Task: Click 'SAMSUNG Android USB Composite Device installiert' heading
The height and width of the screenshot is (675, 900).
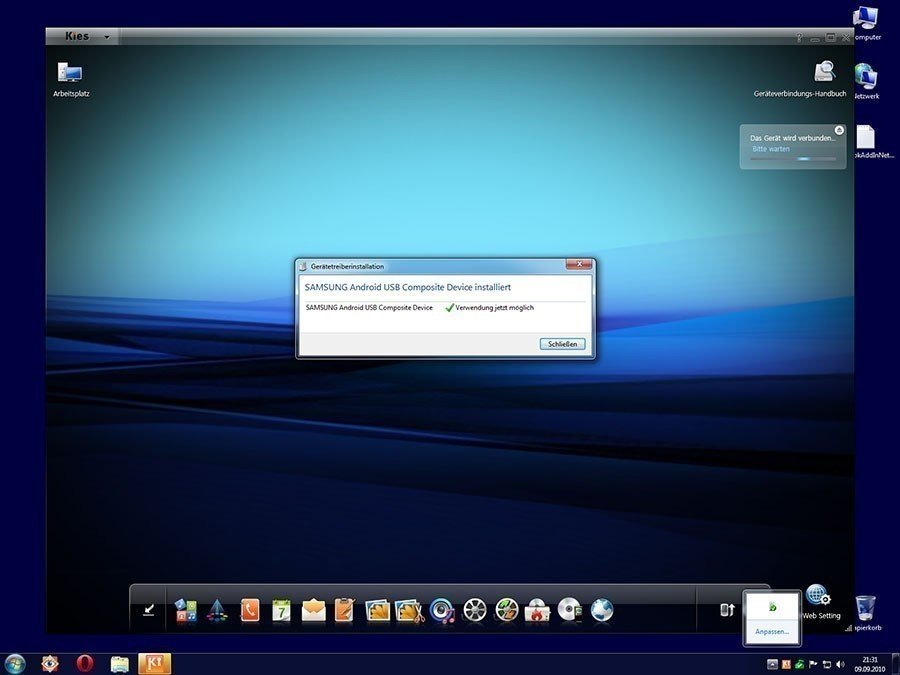Action: point(408,287)
